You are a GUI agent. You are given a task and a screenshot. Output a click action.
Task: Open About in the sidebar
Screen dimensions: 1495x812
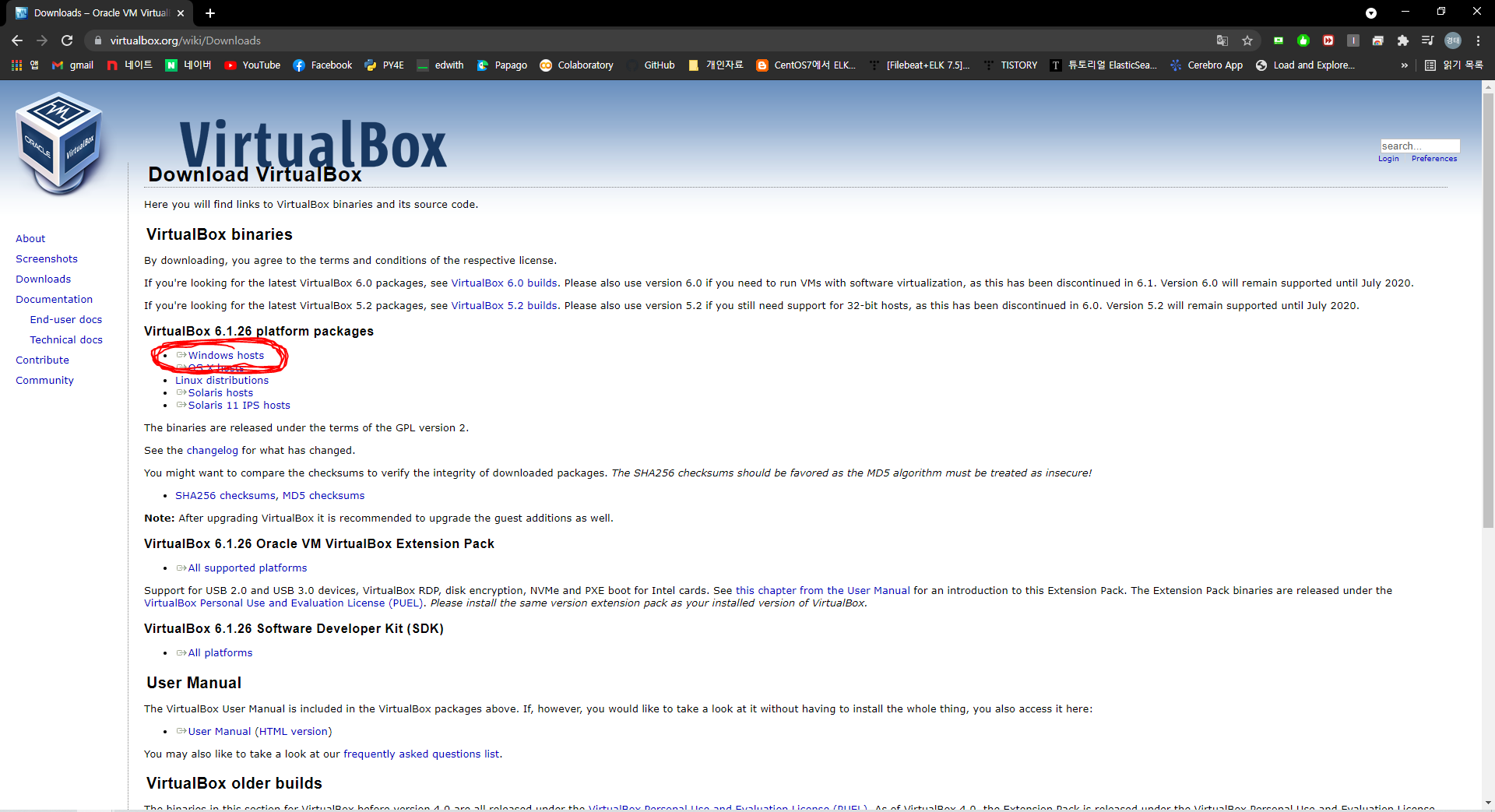30,239
